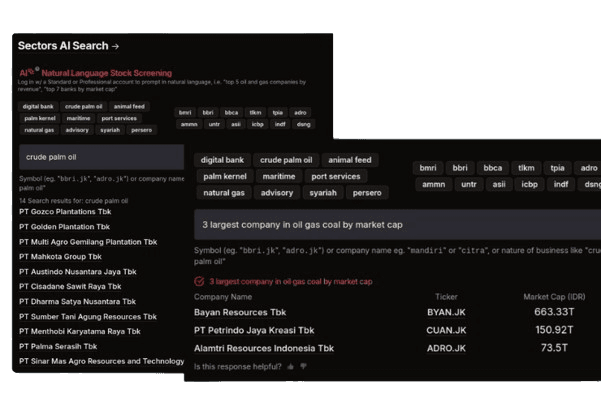Open PT Petrindo Jaya Kreasi Tbk link
The image size is (601, 415).
pos(254,330)
